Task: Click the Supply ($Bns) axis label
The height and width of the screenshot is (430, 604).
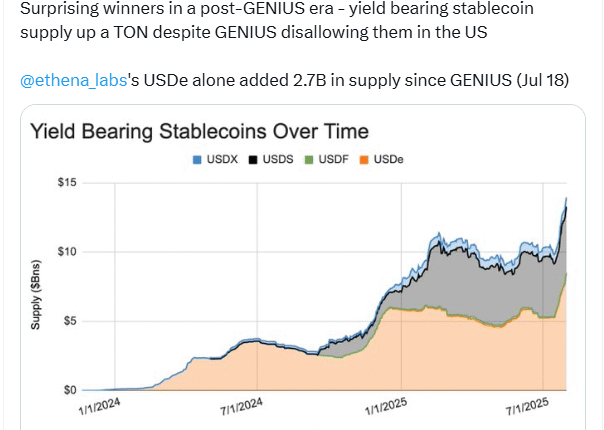Action: pos(36,290)
